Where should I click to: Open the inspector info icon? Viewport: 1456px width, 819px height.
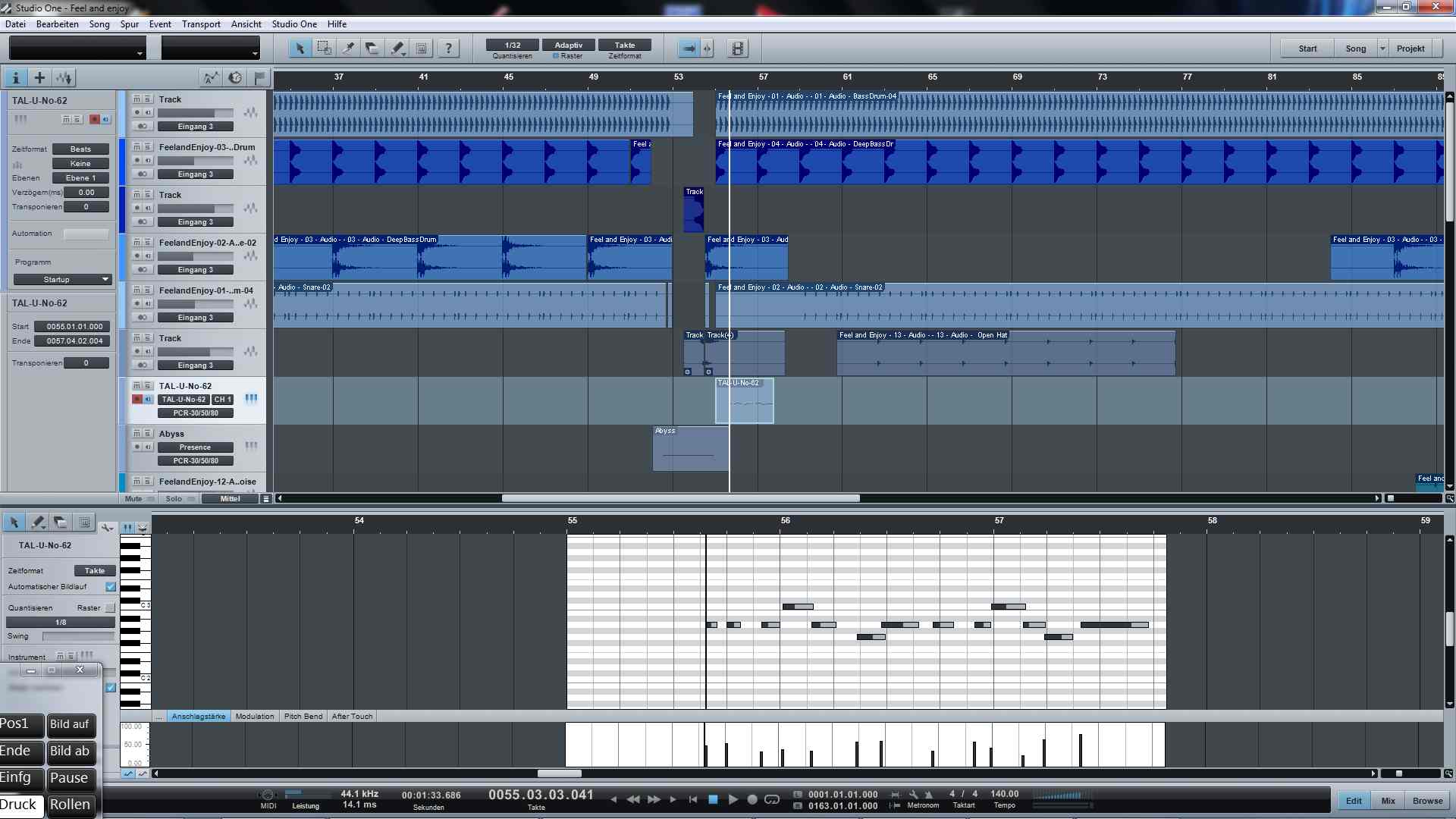click(15, 77)
